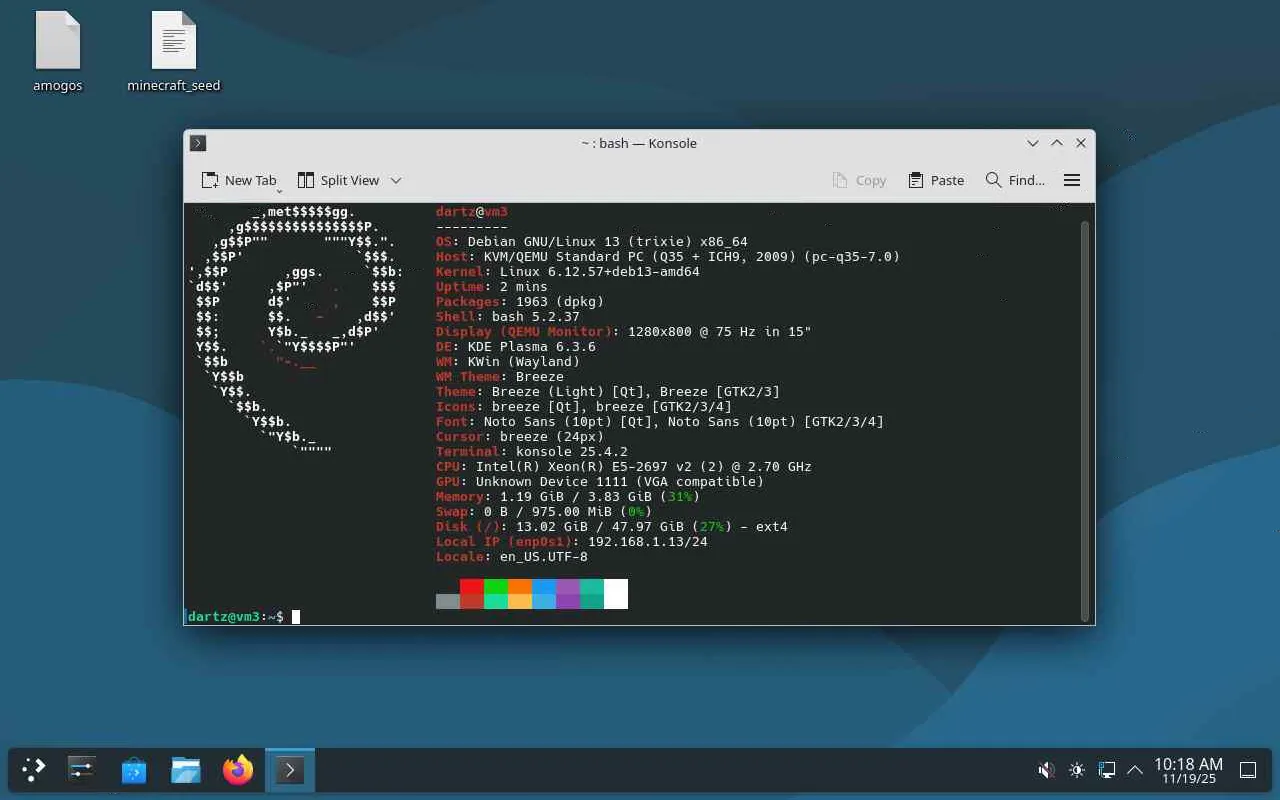Viewport: 1280px width, 800px height.
Task: Expand the Split View dropdown arrow
Action: click(396, 180)
